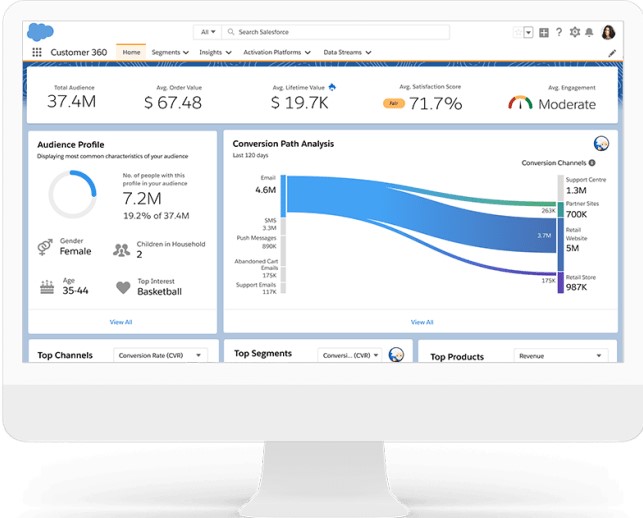Click the Conversion Channels info icon
643x518 pixels.
click(592, 163)
